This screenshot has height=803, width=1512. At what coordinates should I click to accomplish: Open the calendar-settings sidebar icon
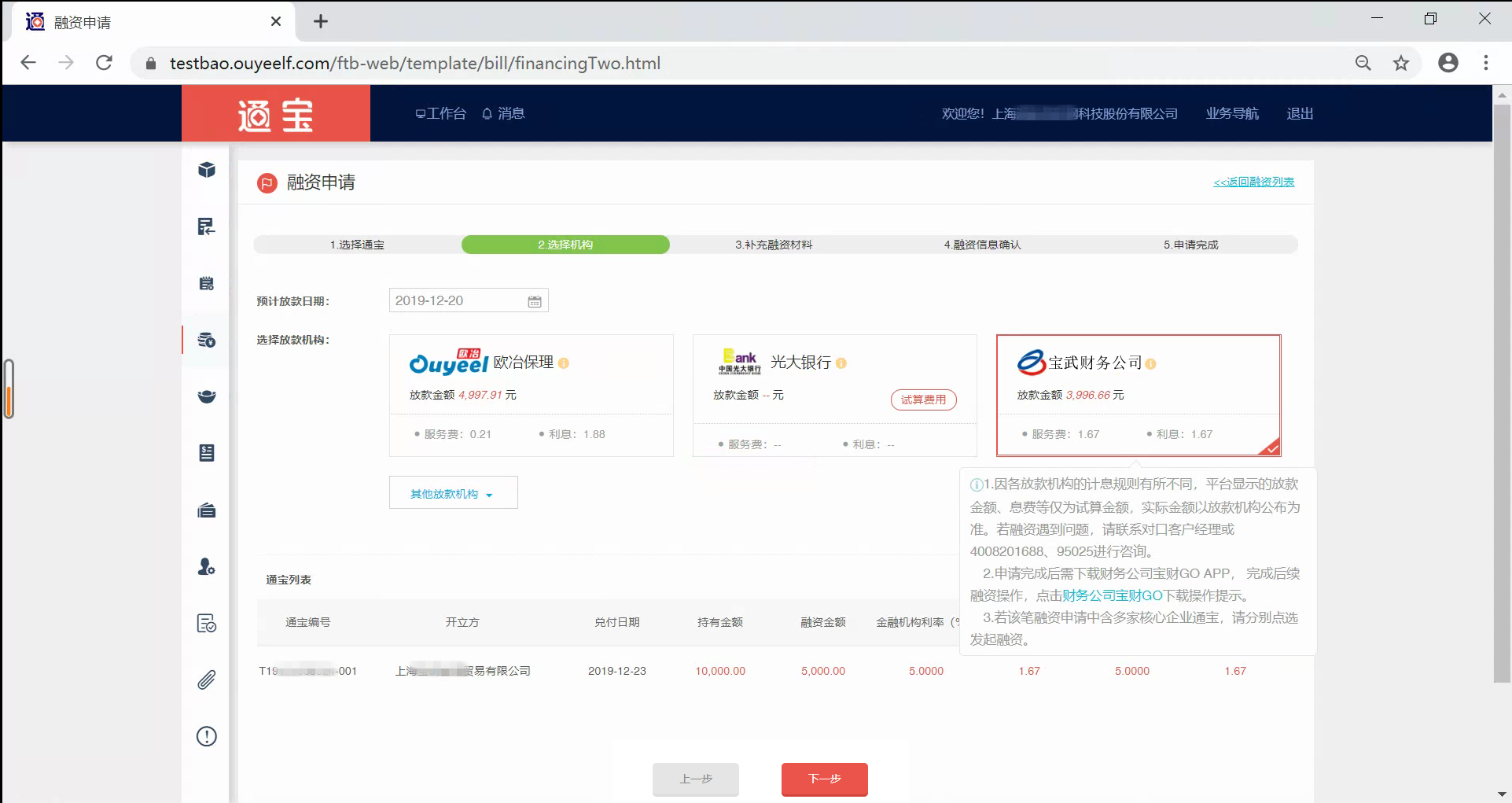(x=207, y=283)
